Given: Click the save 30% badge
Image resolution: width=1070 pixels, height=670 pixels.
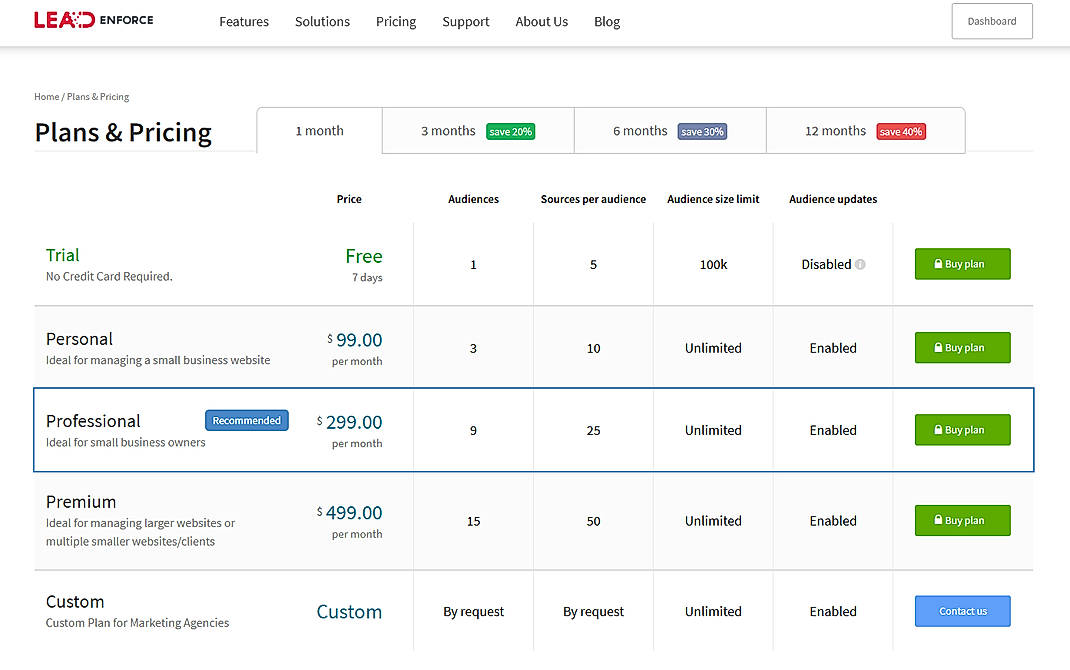Looking at the screenshot, I should tap(702, 131).
